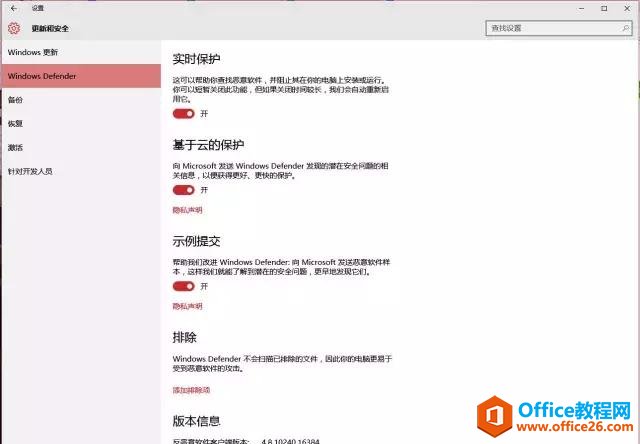Select Windows Defender in the sidebar
640x444 pixels.
81,76
